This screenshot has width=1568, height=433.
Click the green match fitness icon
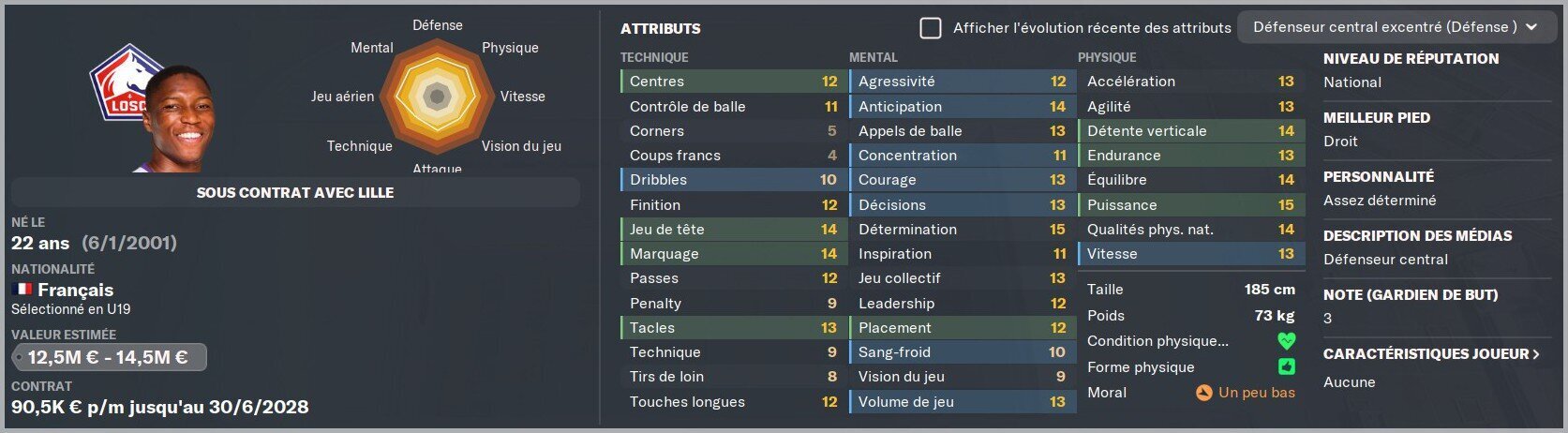click(1286, 366)
